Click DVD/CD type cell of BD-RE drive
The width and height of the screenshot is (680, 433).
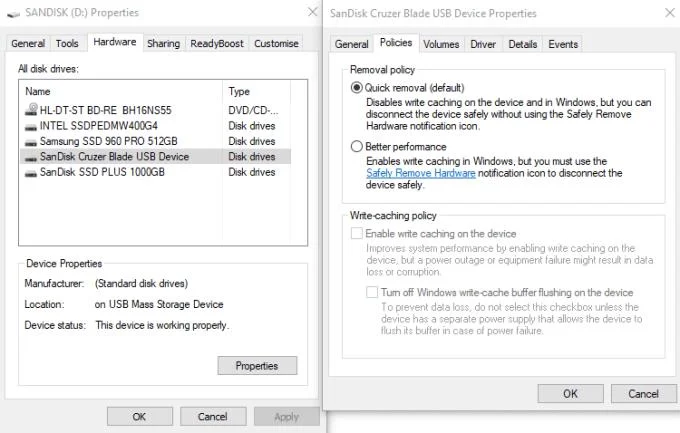pos(253,110)
